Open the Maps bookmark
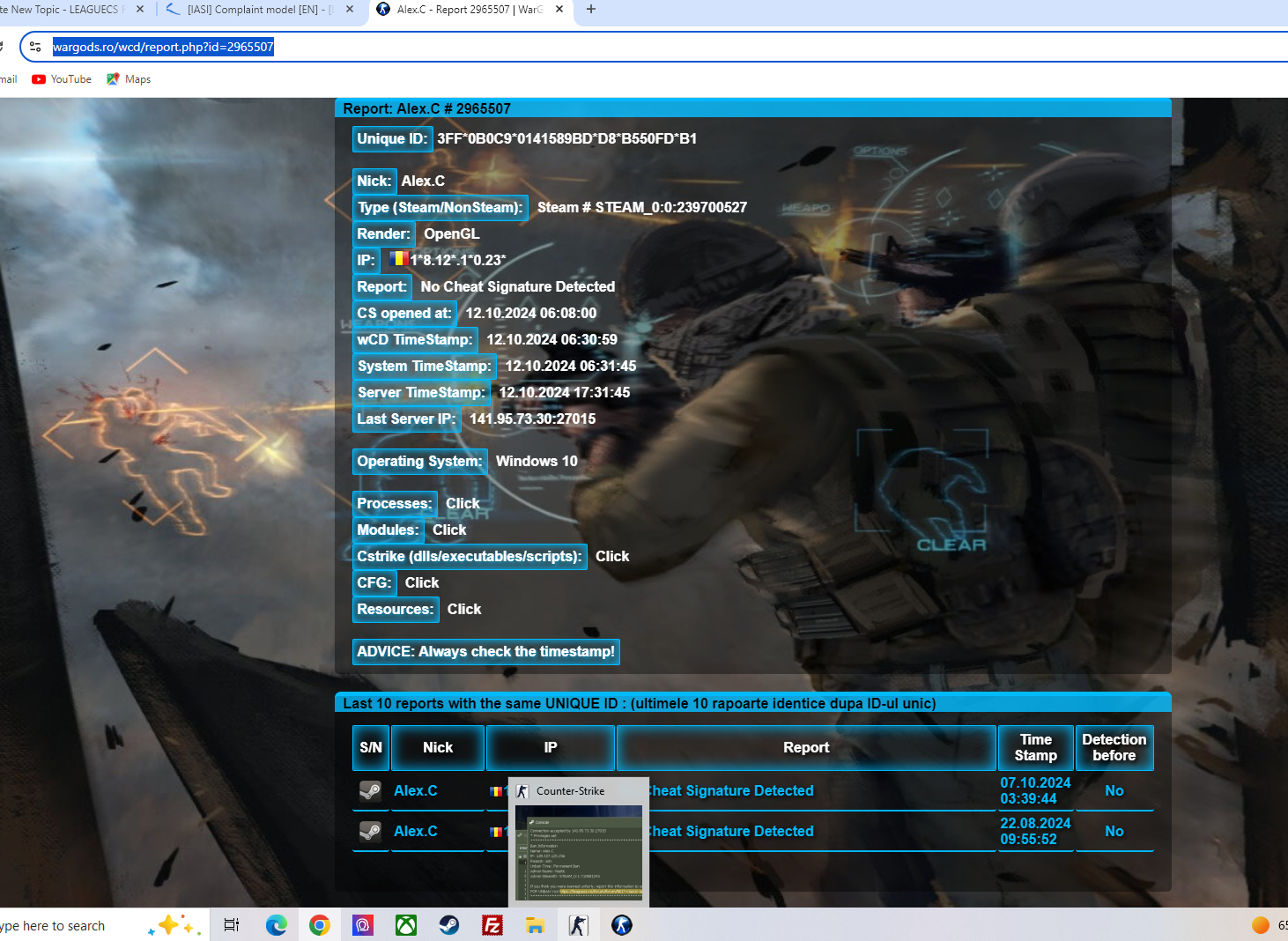 129,79
